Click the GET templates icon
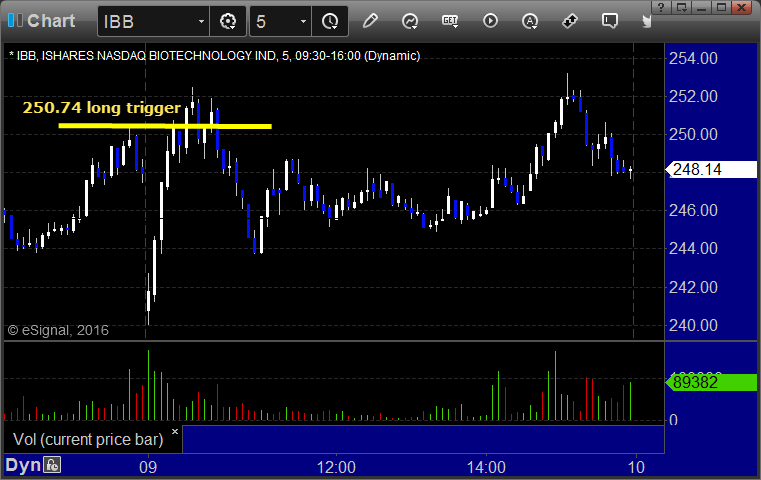This screenshot has width=761, height=480. pos(450,21)
